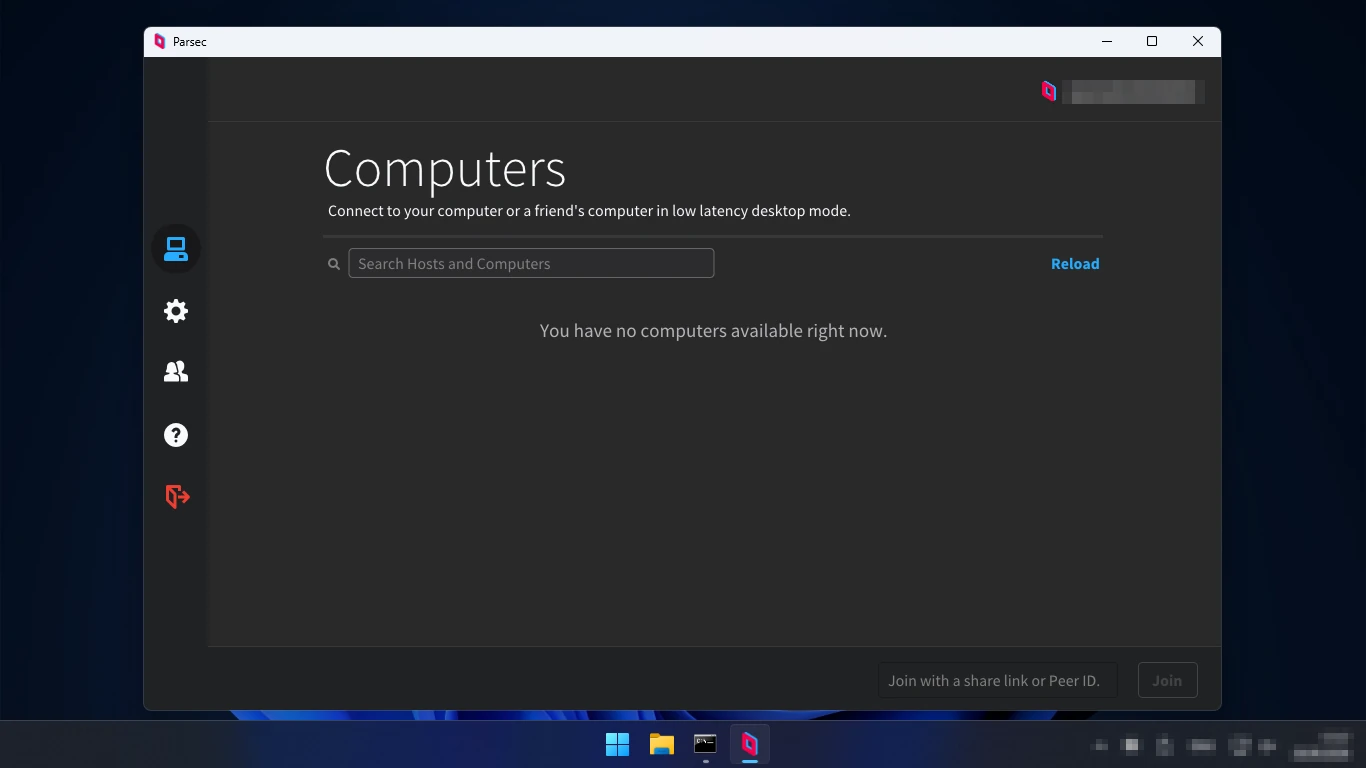Reload the computers list
The height and width of the screenshot is (768, 1366).
pyautogui.click(x=1075, y=264)
